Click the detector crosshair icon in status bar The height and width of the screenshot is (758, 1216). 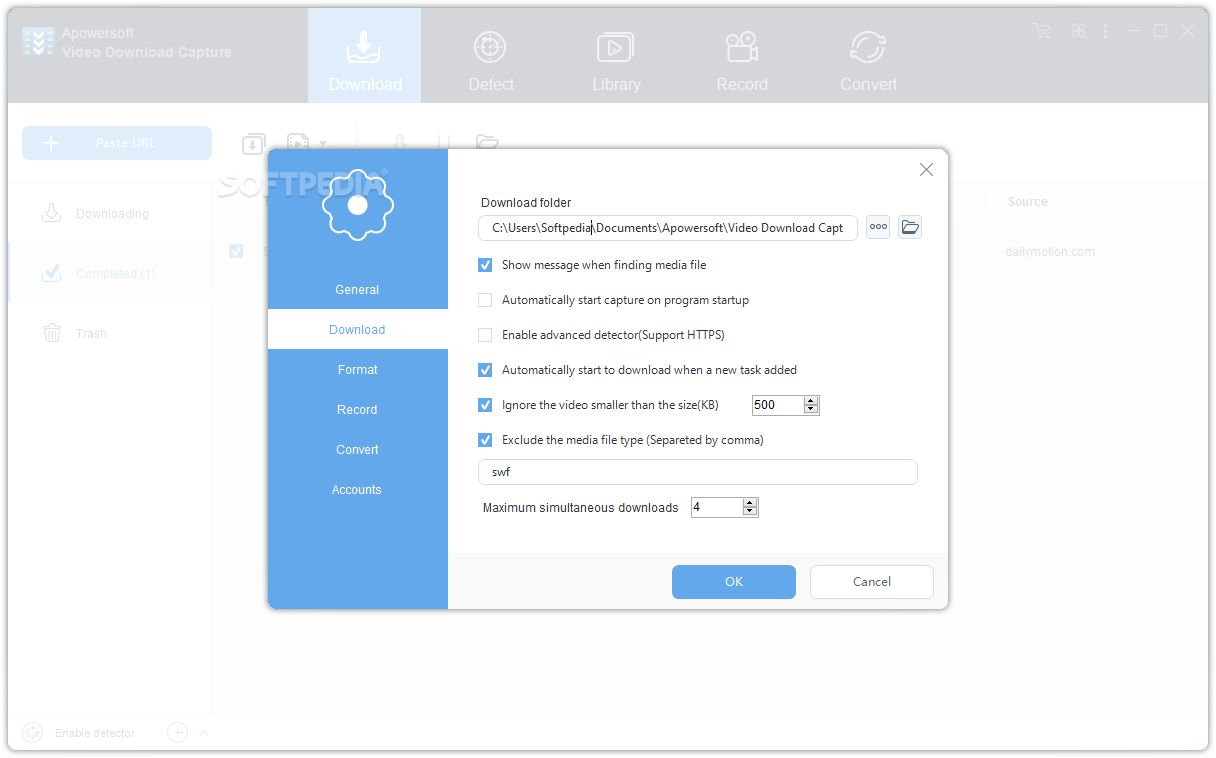(x=33, y=733)
